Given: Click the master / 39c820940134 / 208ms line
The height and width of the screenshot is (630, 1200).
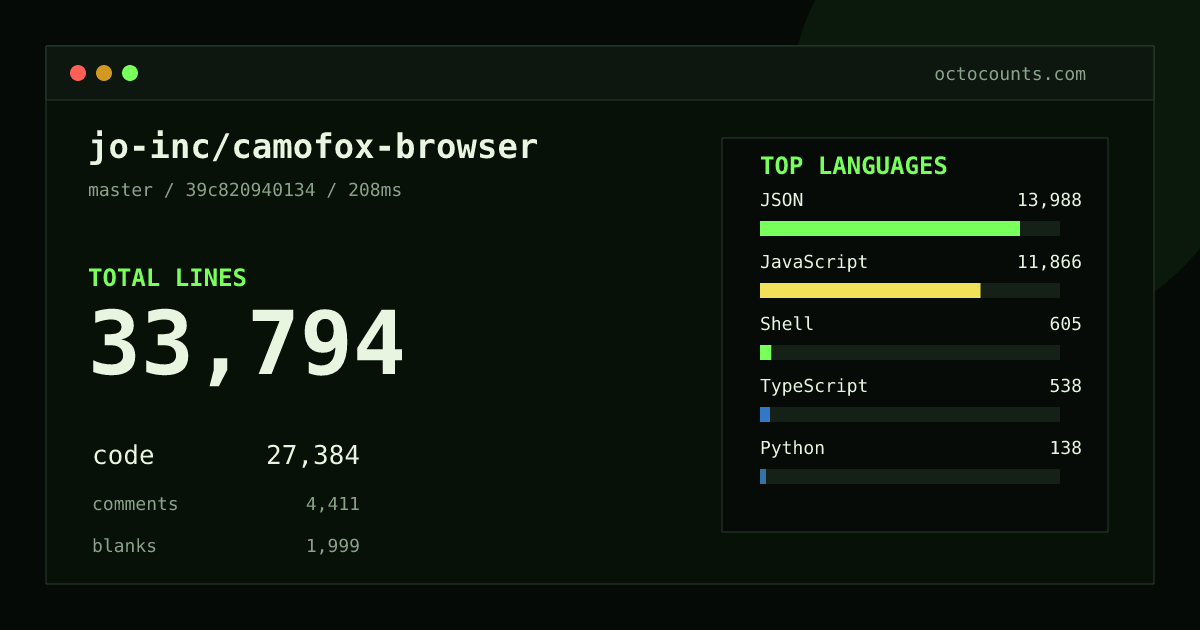Looking at the screenshot, I should pos(245,190).
